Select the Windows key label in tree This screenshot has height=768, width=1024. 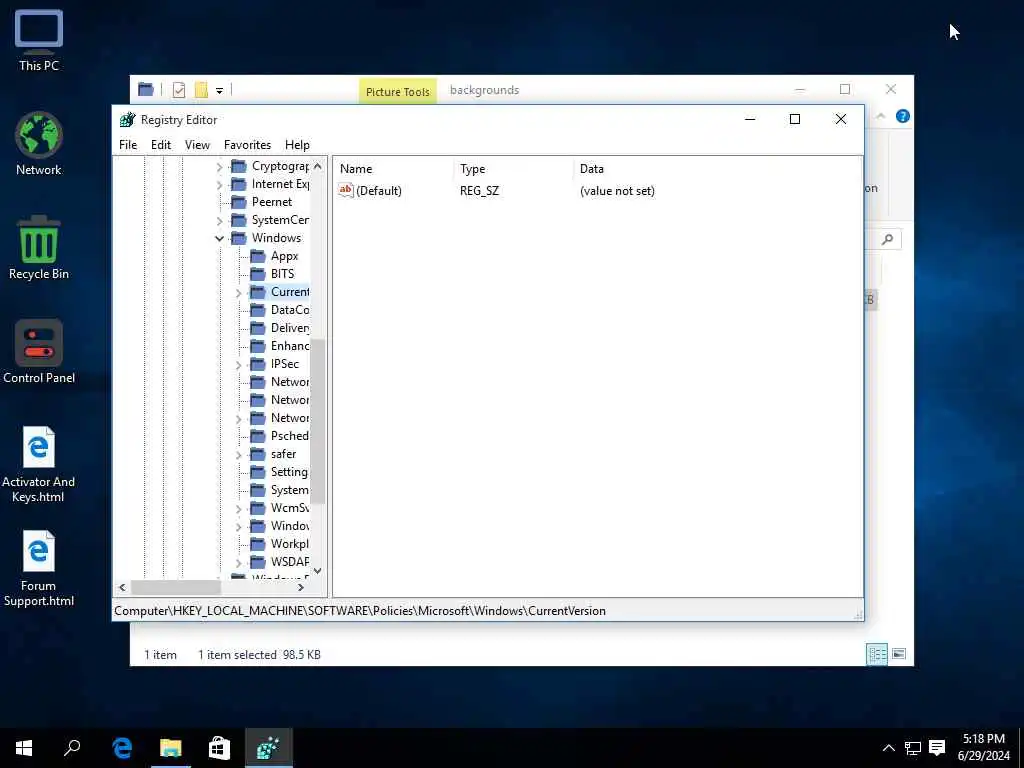tap(276, 238)
